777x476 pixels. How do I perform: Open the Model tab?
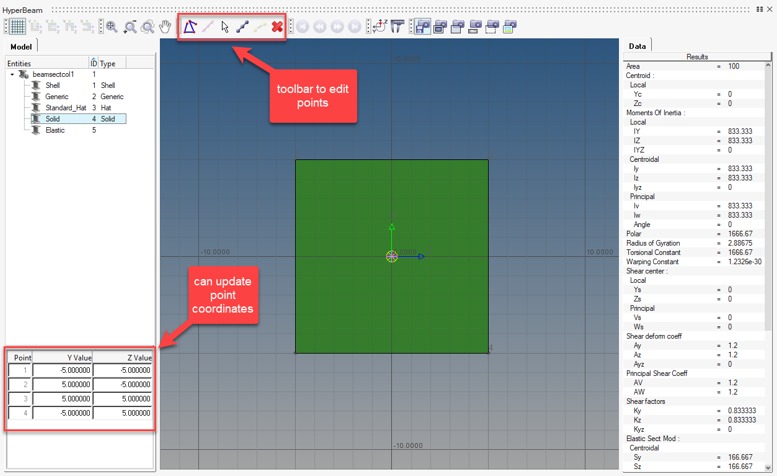(x=20, y=47)
